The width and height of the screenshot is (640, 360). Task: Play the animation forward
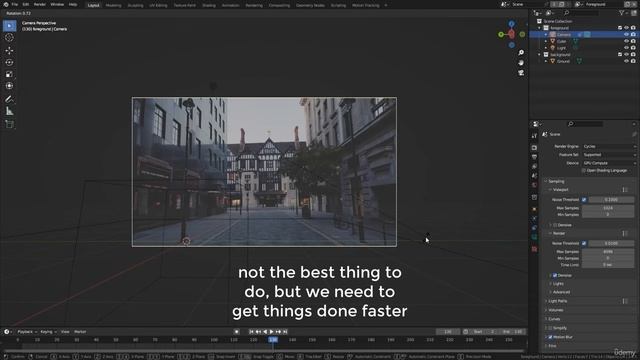(x=271, y=332)
